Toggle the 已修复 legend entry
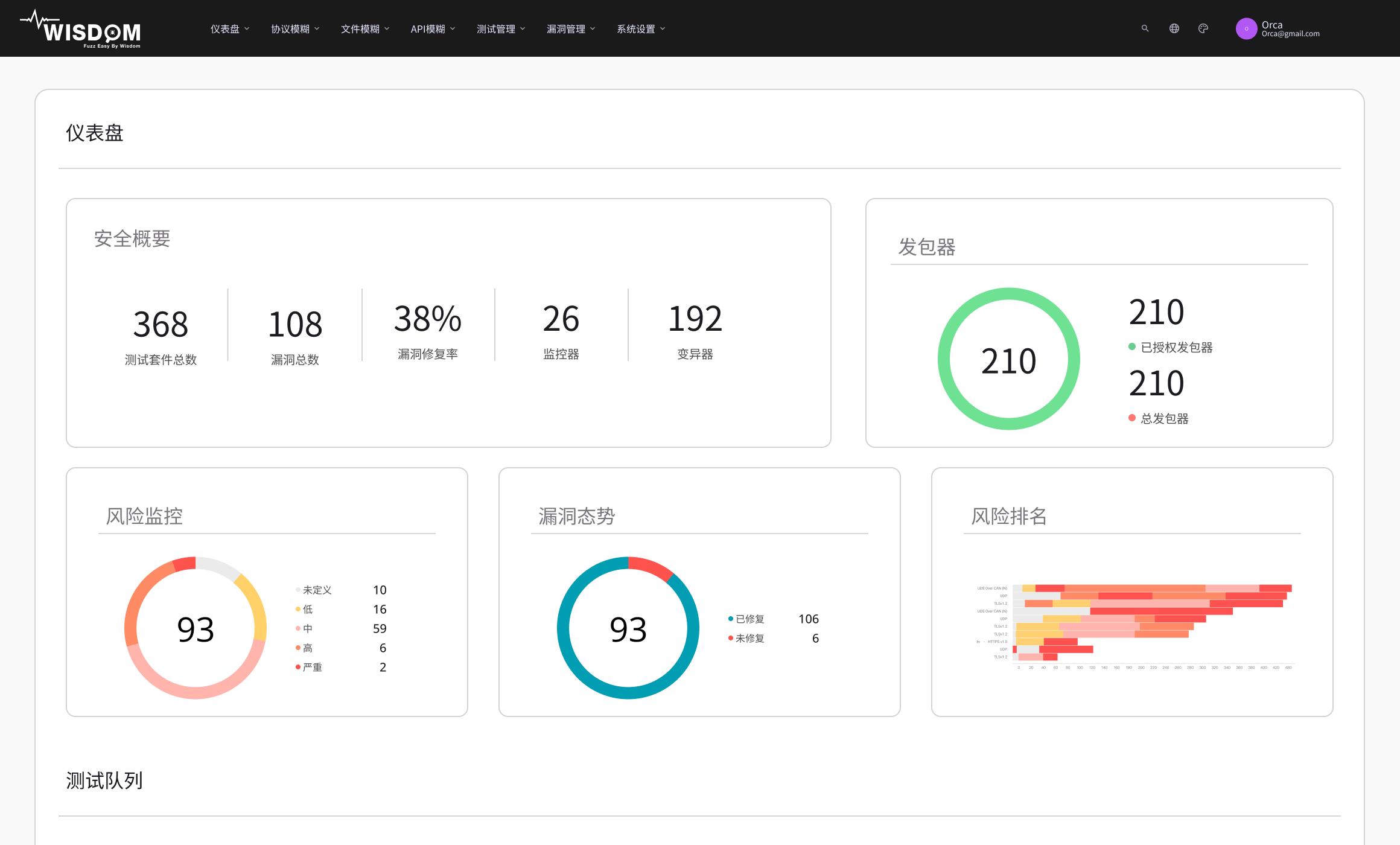 tap(749, 619)
